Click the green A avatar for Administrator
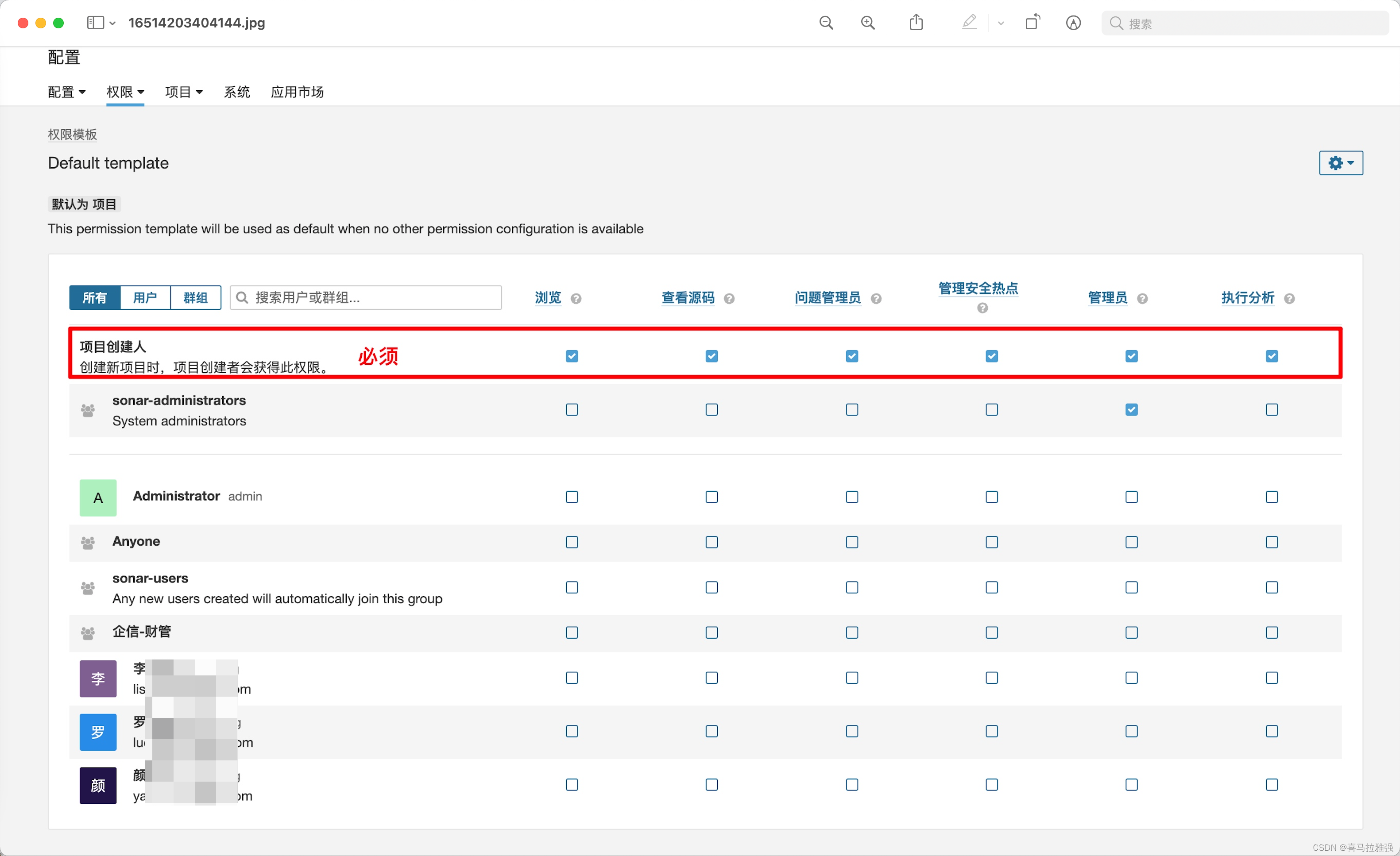This screenshot has width=1400, height=856. coord(98,497)
